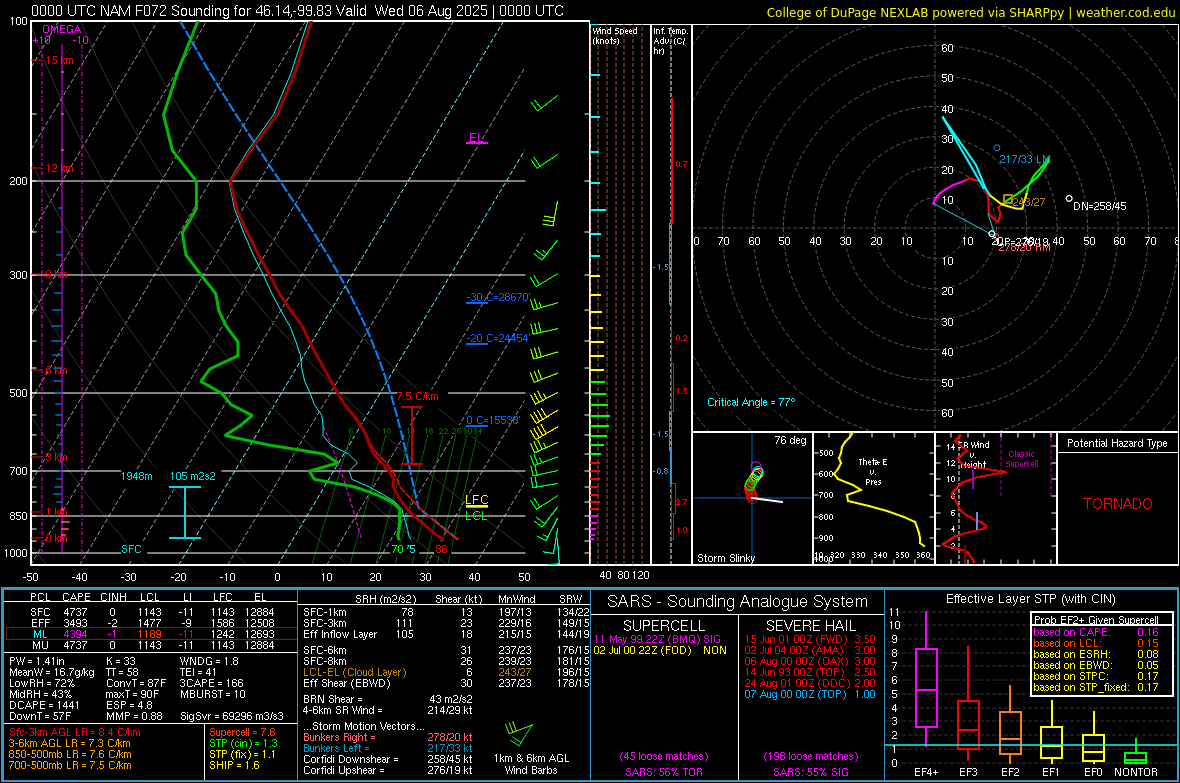
Task: Click the 'Bunkers Left = 217/33 kt' line
Action: [x=388, y=748]
